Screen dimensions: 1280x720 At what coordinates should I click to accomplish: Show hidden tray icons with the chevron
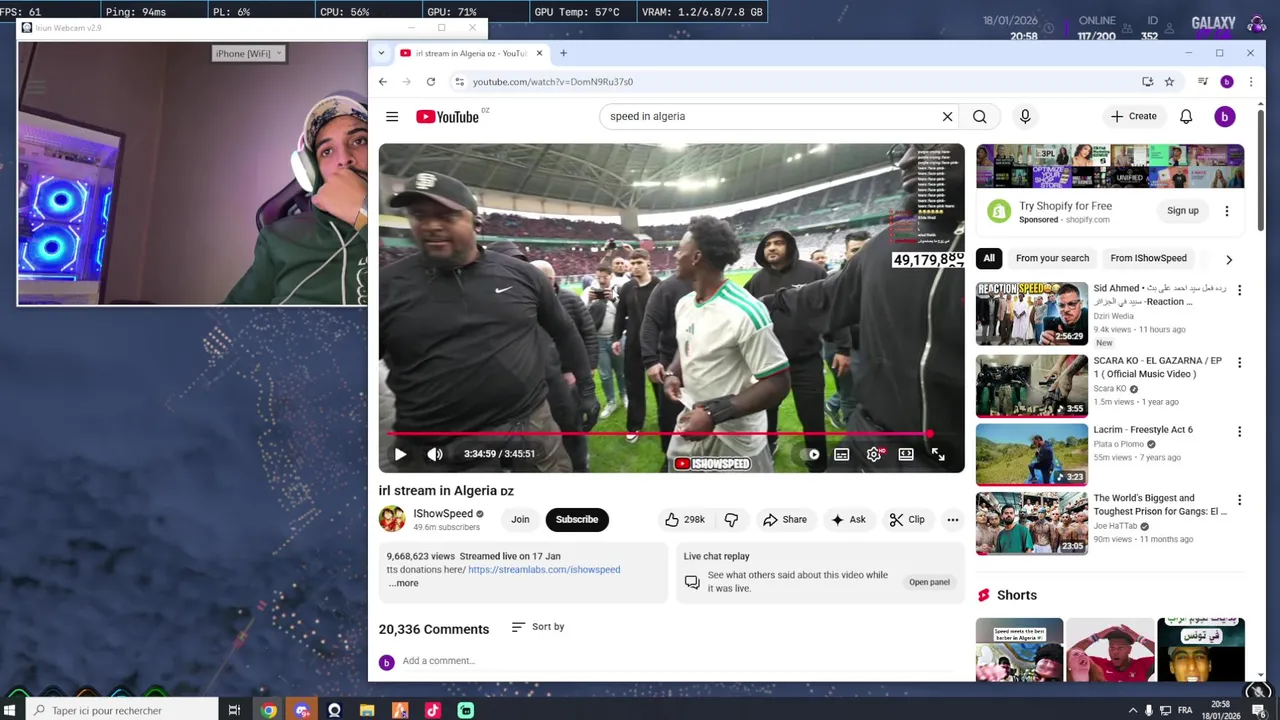click(x=1133, y=711)
